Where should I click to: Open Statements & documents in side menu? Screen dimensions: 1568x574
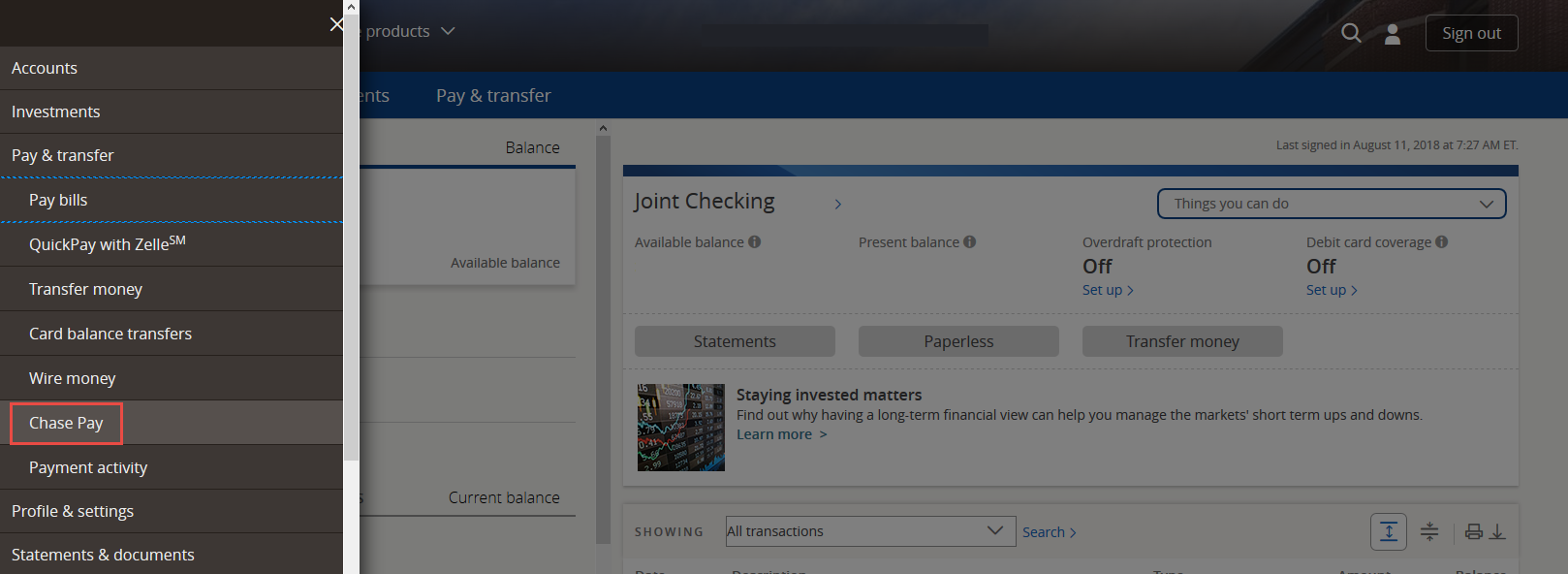click(x=172, y=554)
